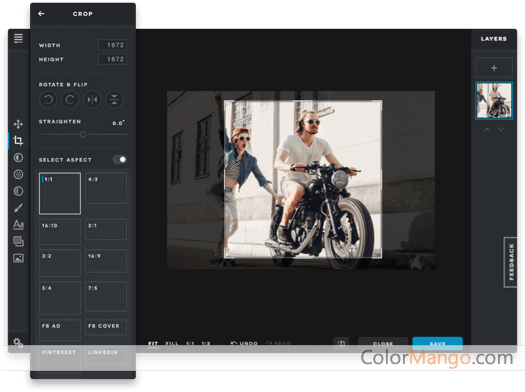Flip image horizontally
525x392 pixels.
[92, 100]
